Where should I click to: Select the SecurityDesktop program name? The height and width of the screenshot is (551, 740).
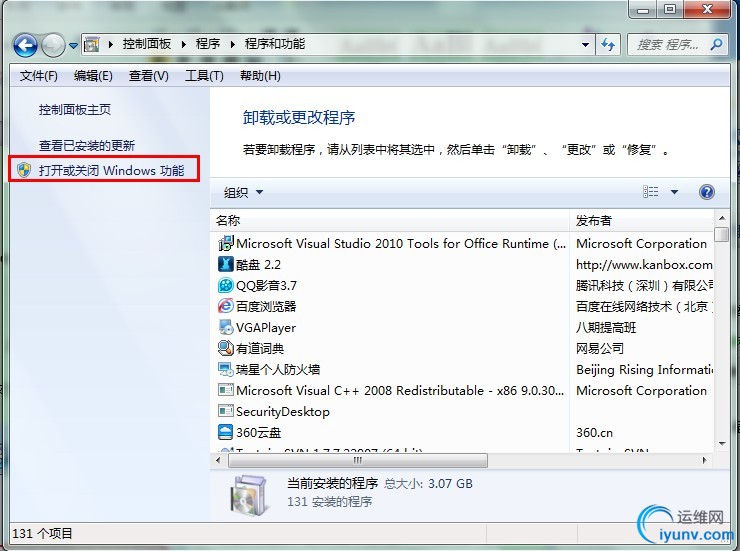click(x=283, y=411)
